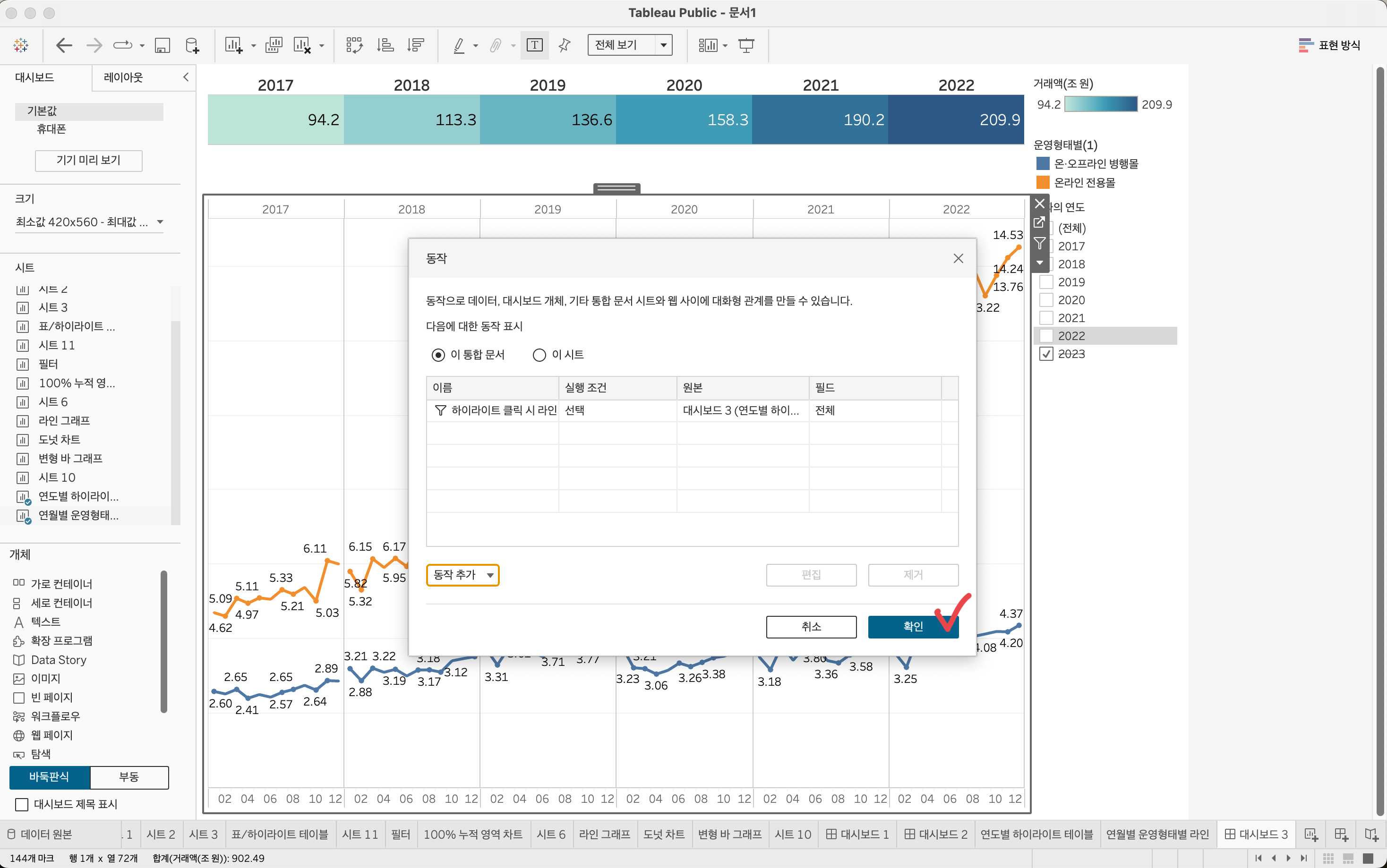Check the 2021 year filter checkbox
The width and height of the screenshot is (1387, 868).
(1046, 318)
